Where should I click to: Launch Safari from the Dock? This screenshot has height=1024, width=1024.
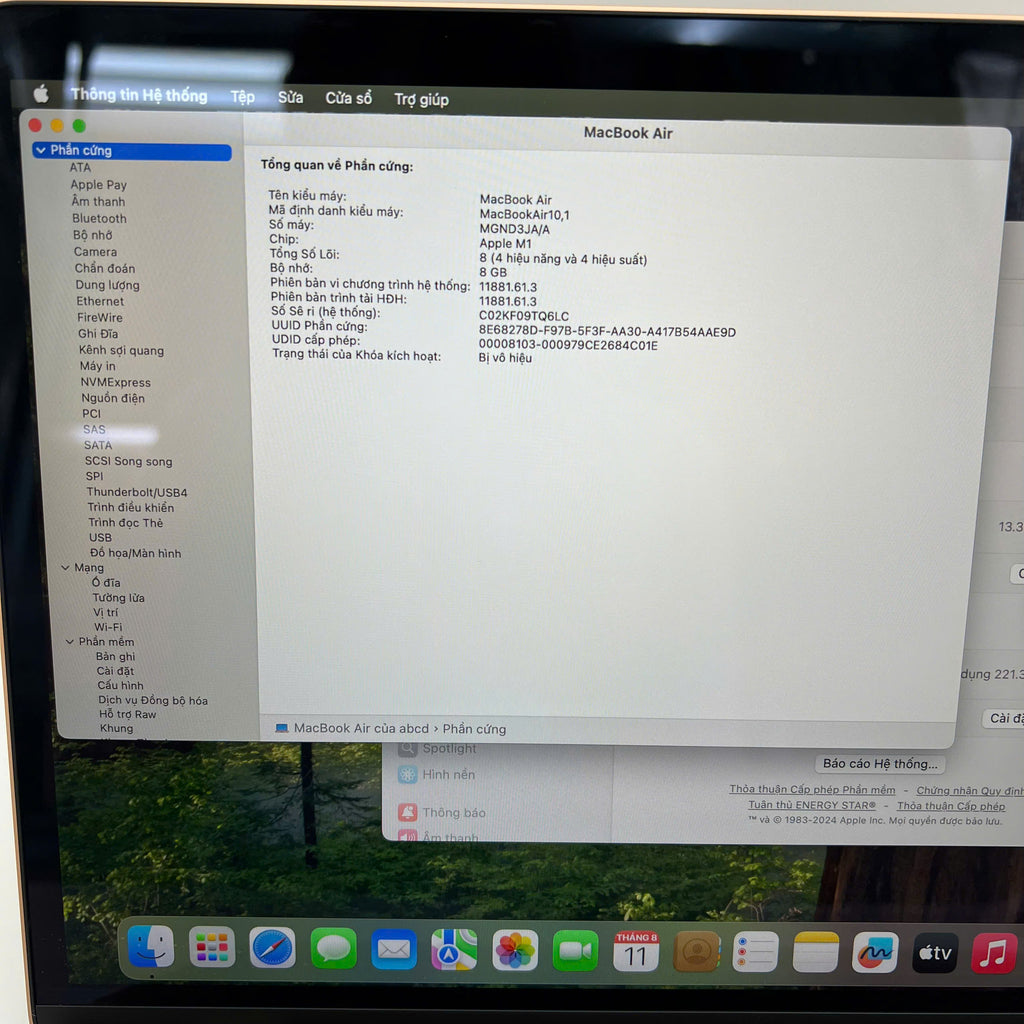(272, 948)
